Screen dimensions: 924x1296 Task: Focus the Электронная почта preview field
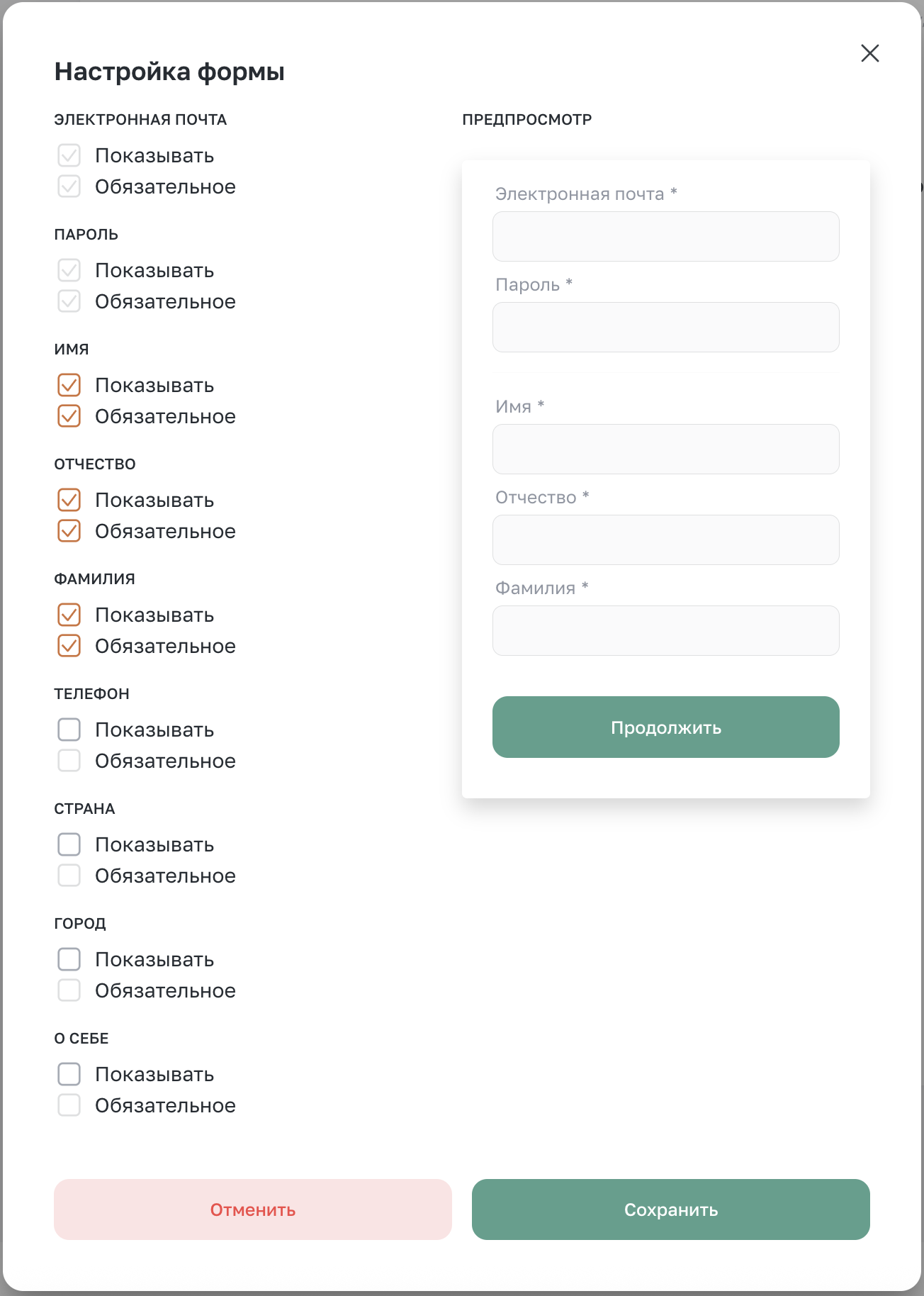[x=665, y=237]
